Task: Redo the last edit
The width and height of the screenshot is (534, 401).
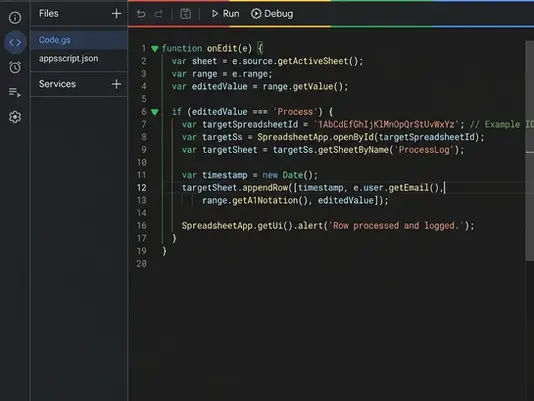Action: [159, 14]
